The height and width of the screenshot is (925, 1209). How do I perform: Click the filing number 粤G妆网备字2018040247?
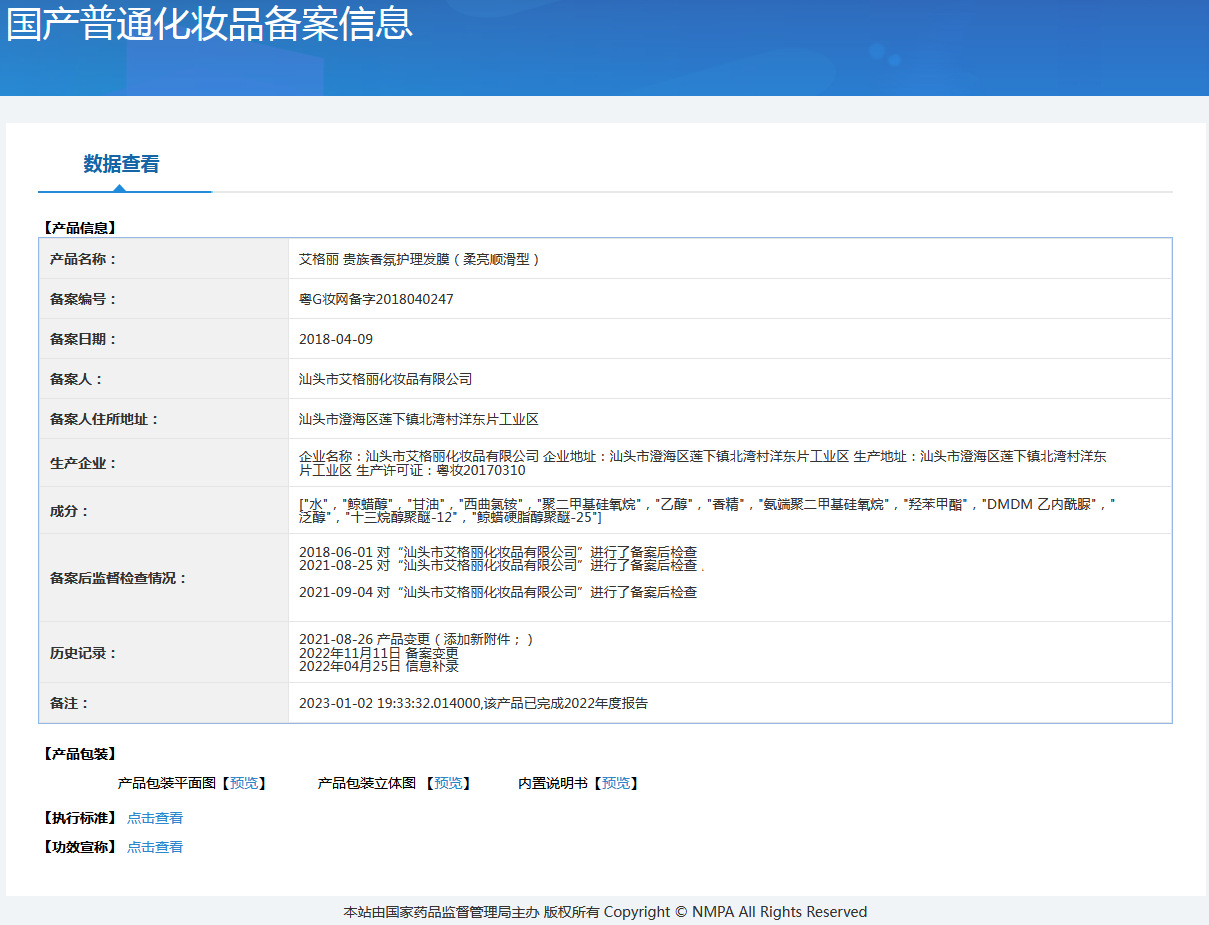pyautogui.click(x=376, y=299)
